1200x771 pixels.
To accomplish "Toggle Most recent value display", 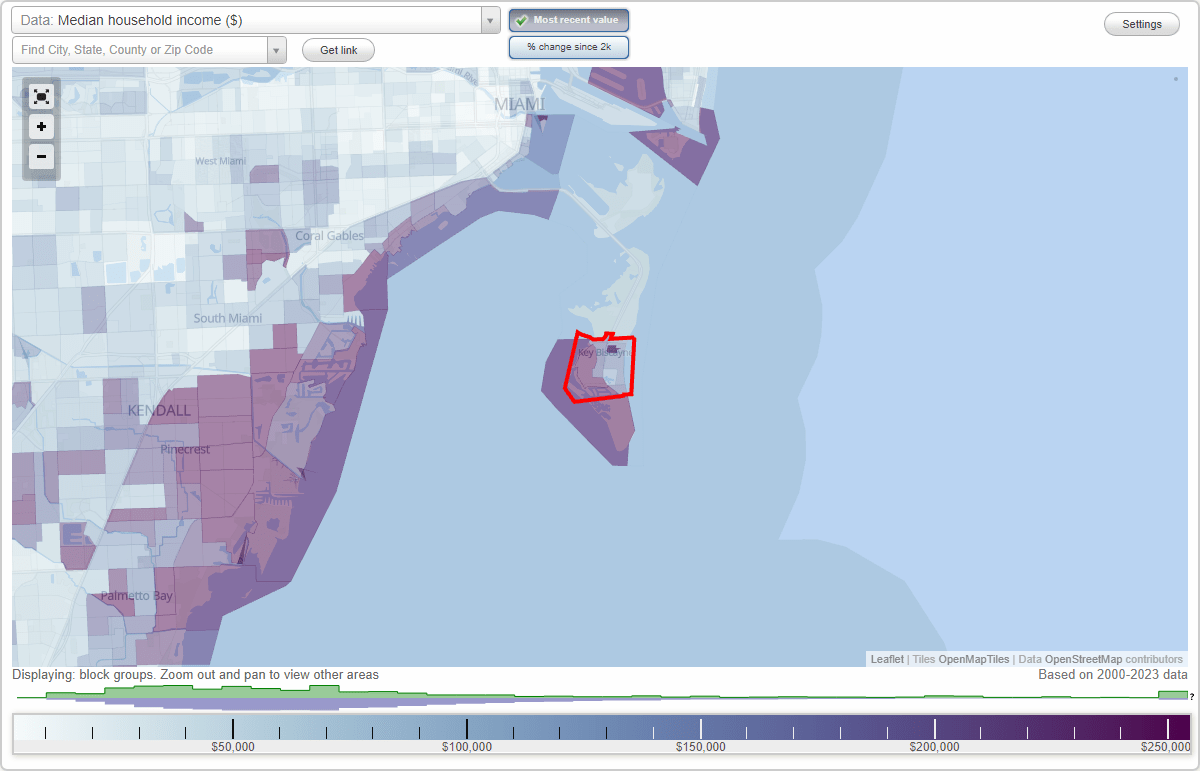I will (568, 20).
